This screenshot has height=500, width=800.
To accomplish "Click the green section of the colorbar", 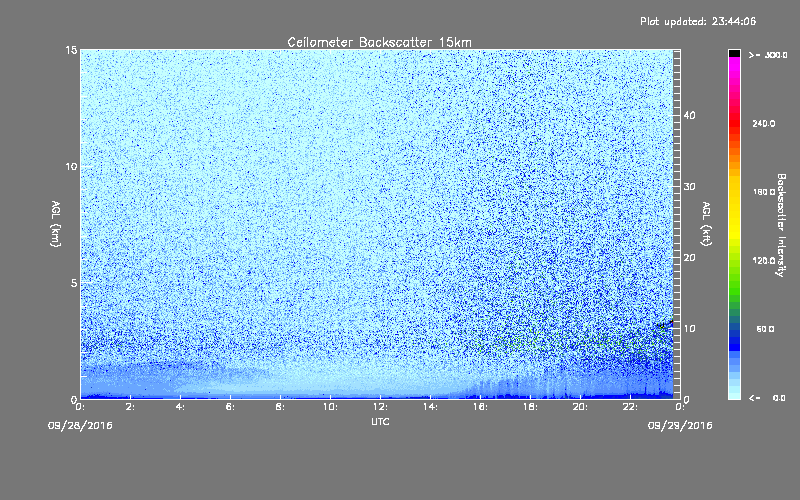I will point(734,281).
